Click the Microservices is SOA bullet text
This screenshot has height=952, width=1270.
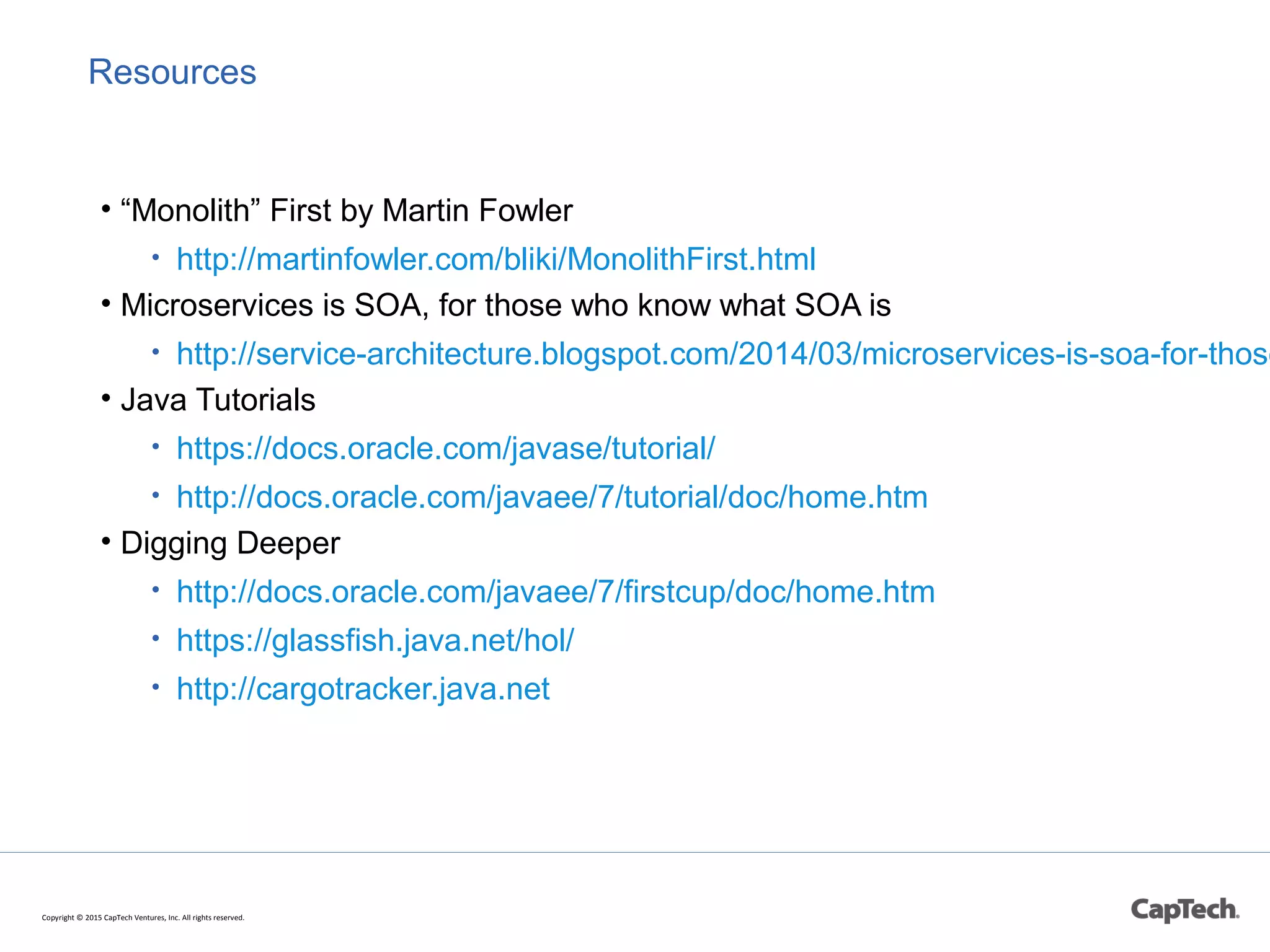[x=505, y=305]
